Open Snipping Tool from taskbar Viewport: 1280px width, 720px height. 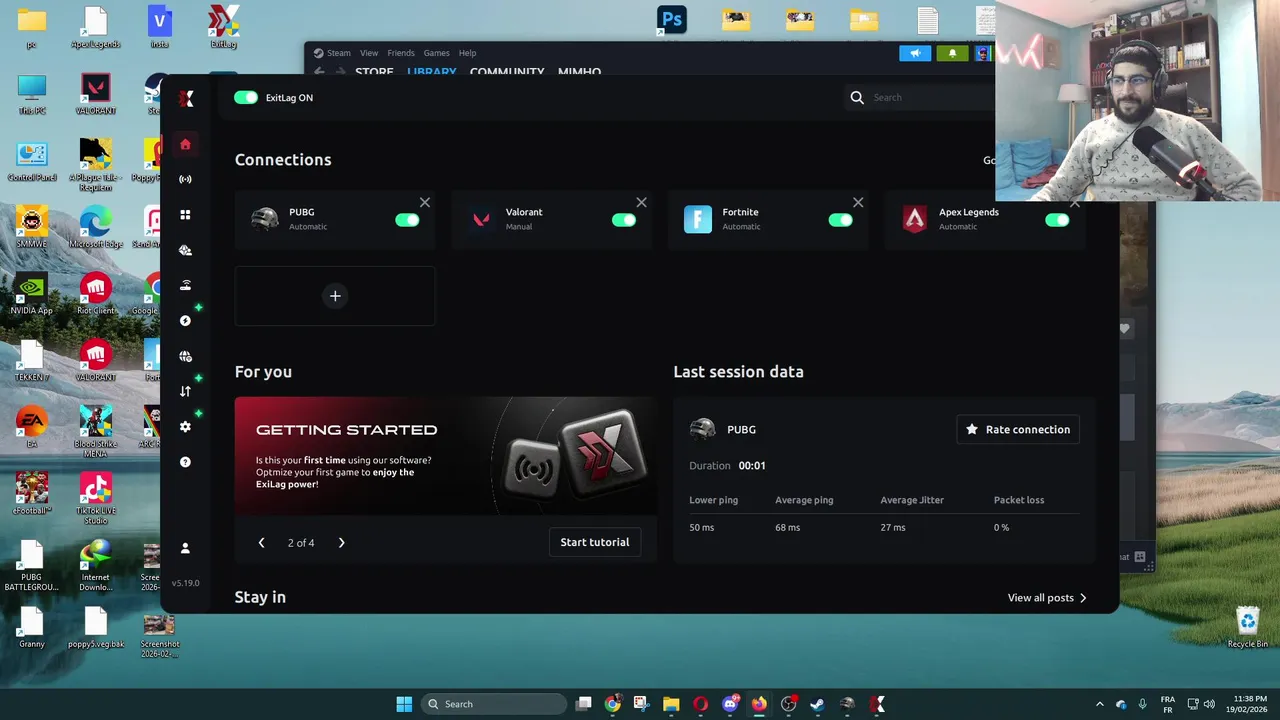(x=641, y=704)
